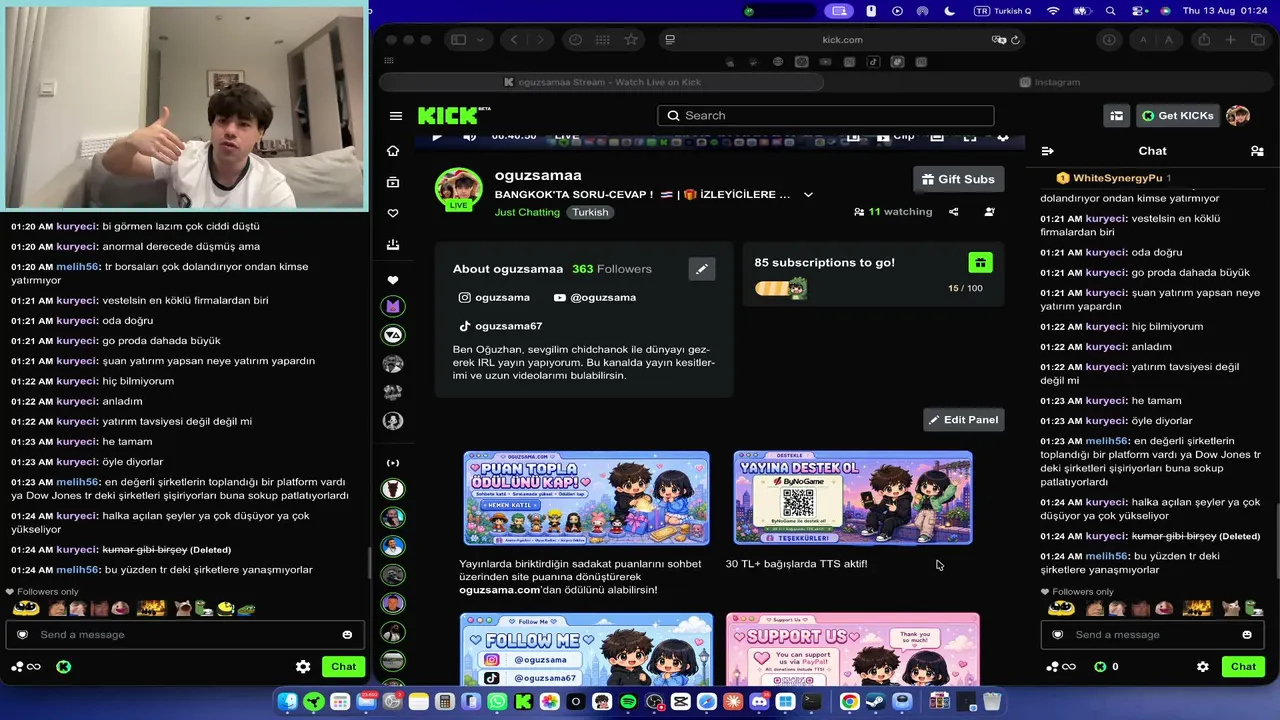
Task: Switch to oguzsamaa Stream Safari tab
Action: [x=602, y=82]
